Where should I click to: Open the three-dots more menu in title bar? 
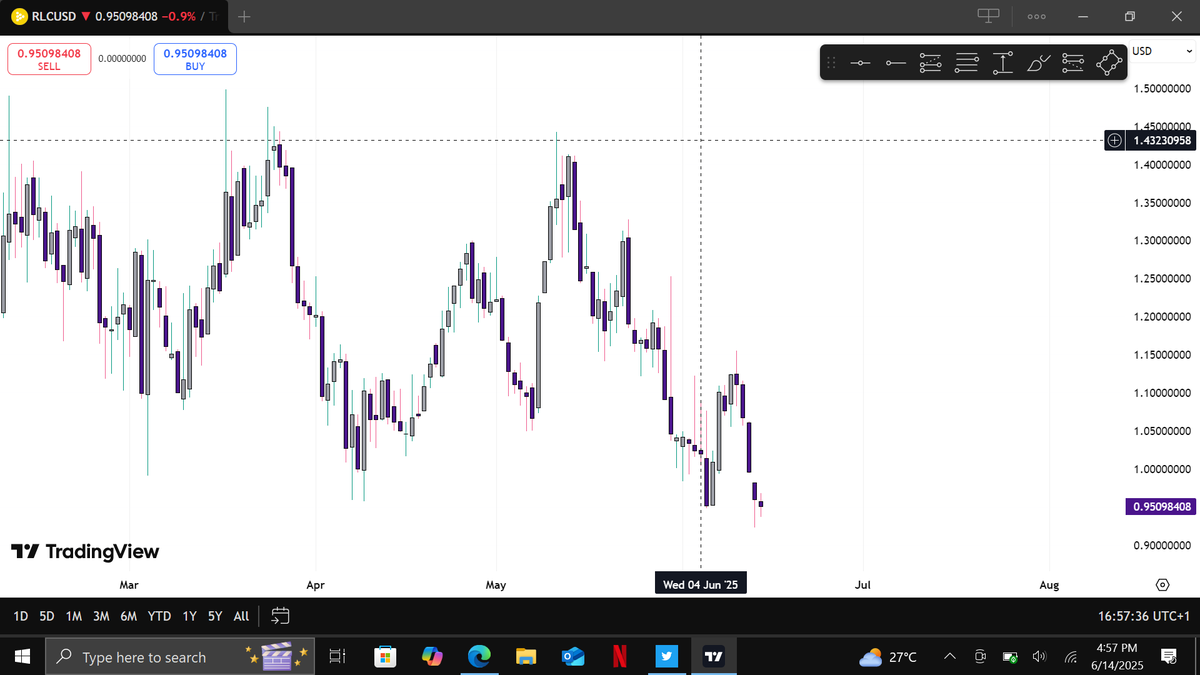tap(1037, 17)
